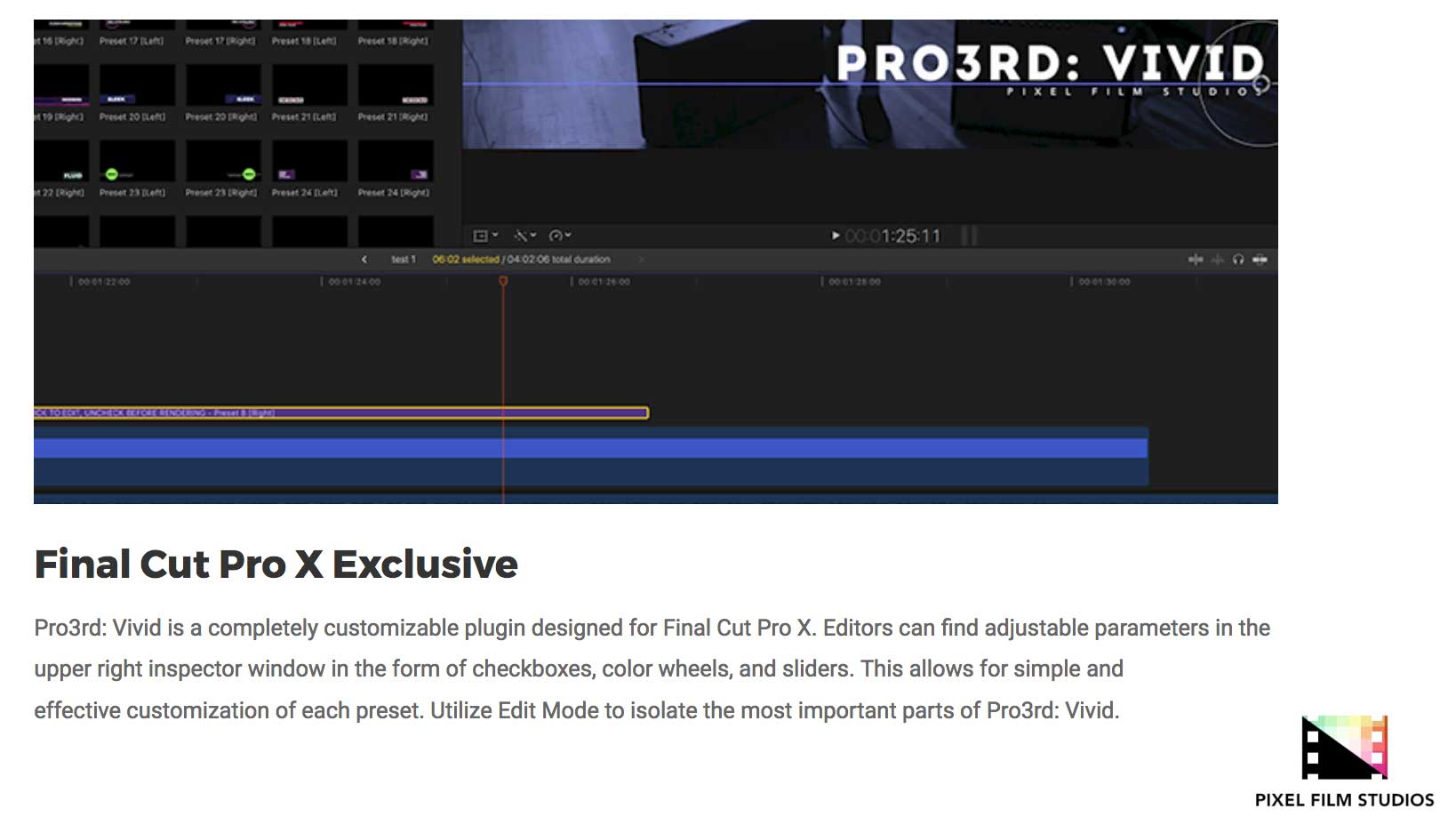Toggle audio skimming in the timeline
The width and height of the screenshot is (1456, 825).
(x=1217, y=260)
